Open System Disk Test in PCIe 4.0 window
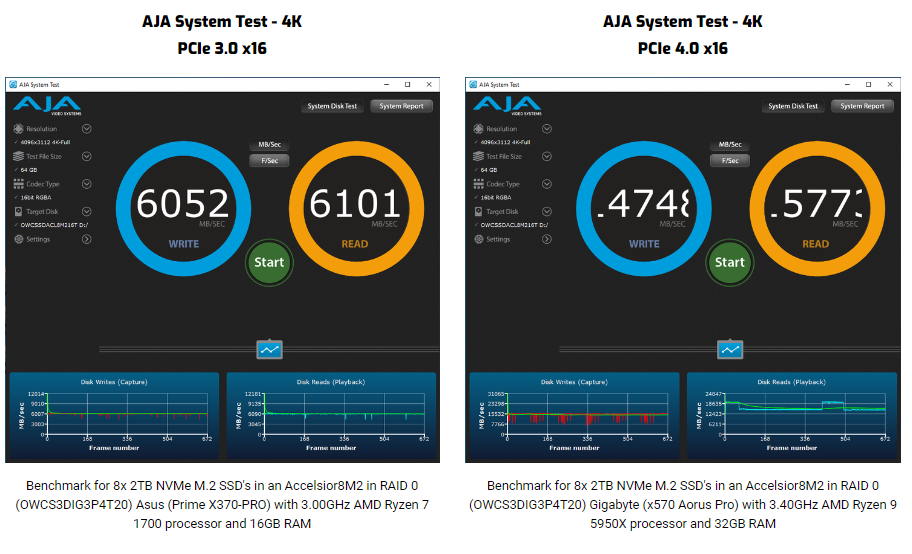Viewport: 912px width, 554px height. [x=793, y=106]
